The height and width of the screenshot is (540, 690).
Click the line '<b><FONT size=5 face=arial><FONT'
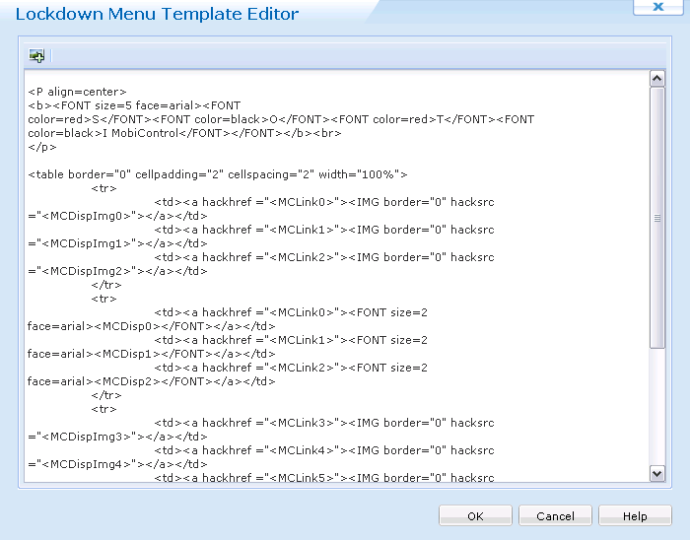pyautogui.click(x=134, y=106)
